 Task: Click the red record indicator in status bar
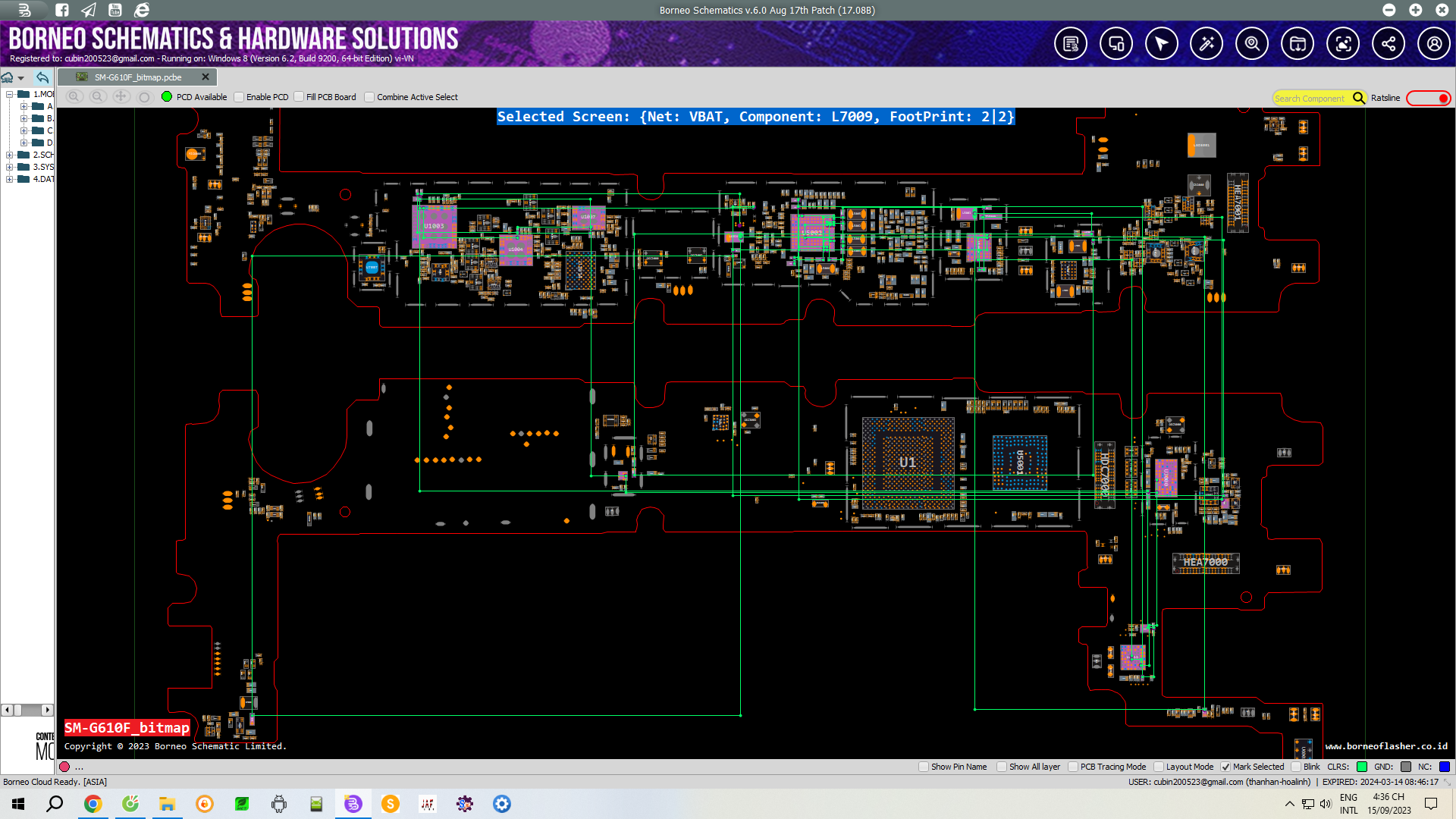[64, 767]
